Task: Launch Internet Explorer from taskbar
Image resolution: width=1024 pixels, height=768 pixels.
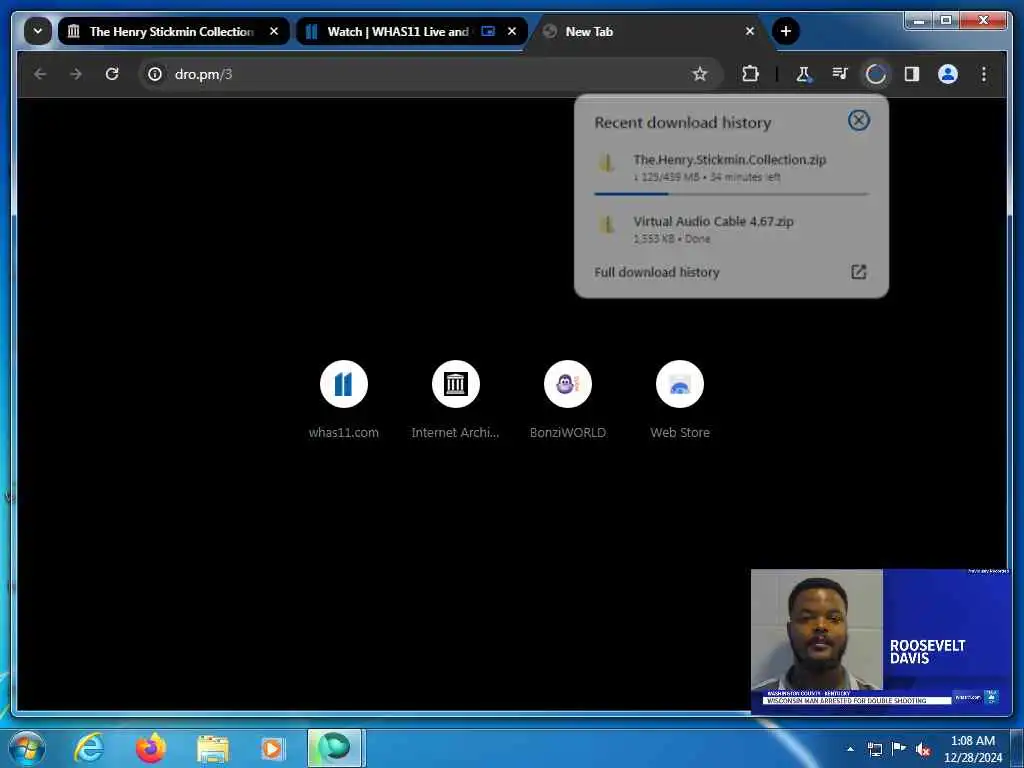Action: click(89, 748)
